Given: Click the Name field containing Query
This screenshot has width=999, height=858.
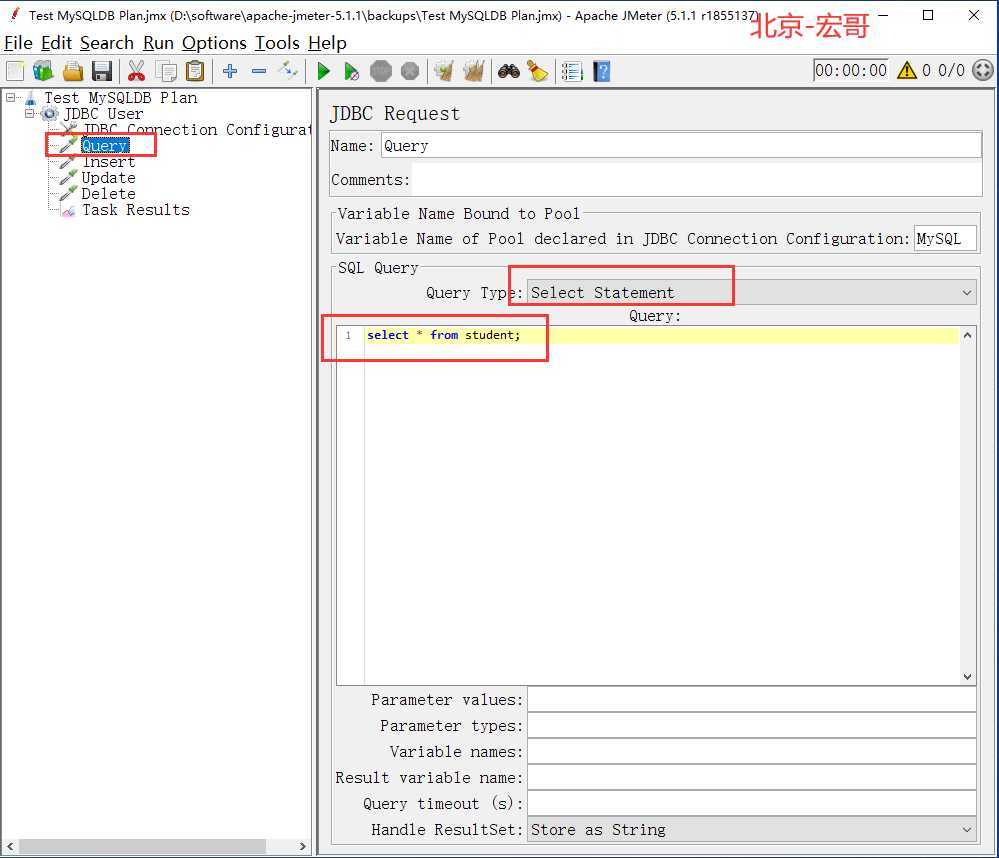Looking at the screenshot, I should 681,146.
